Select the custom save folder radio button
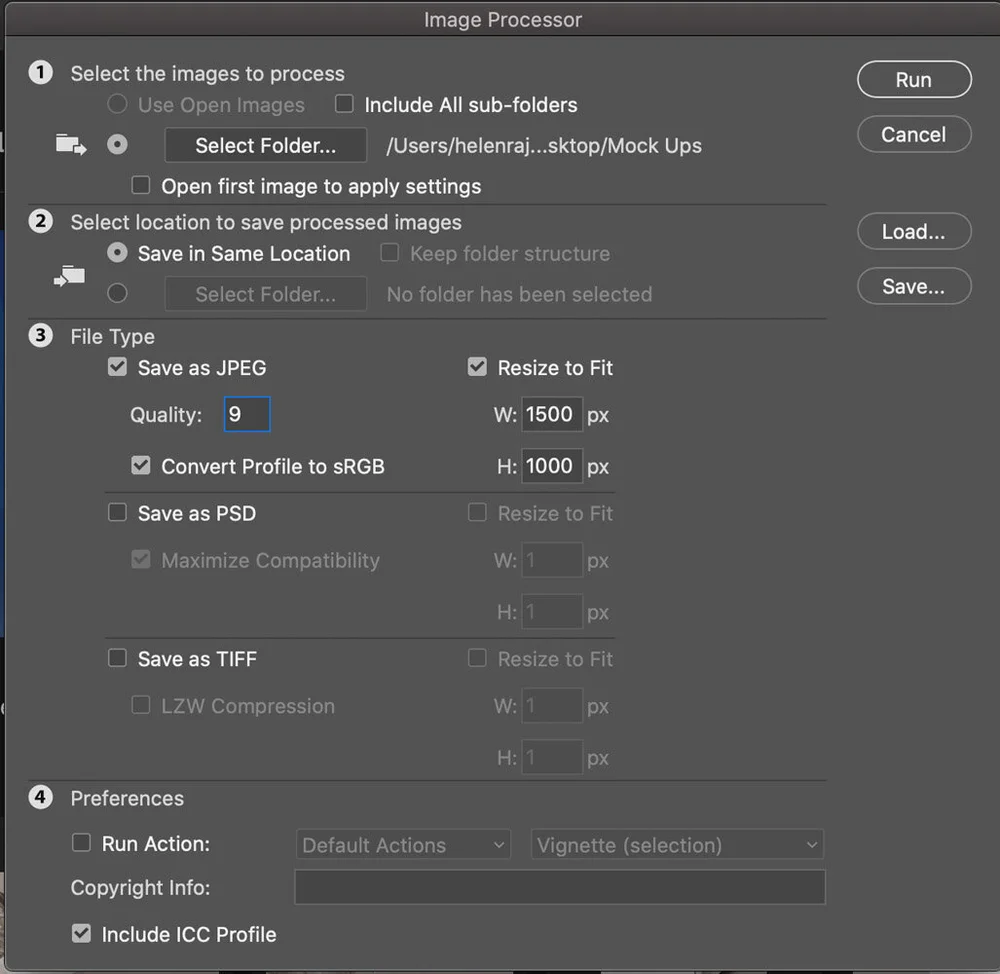The height and width of the screenshot is (974, 1000). pos(117,293)
